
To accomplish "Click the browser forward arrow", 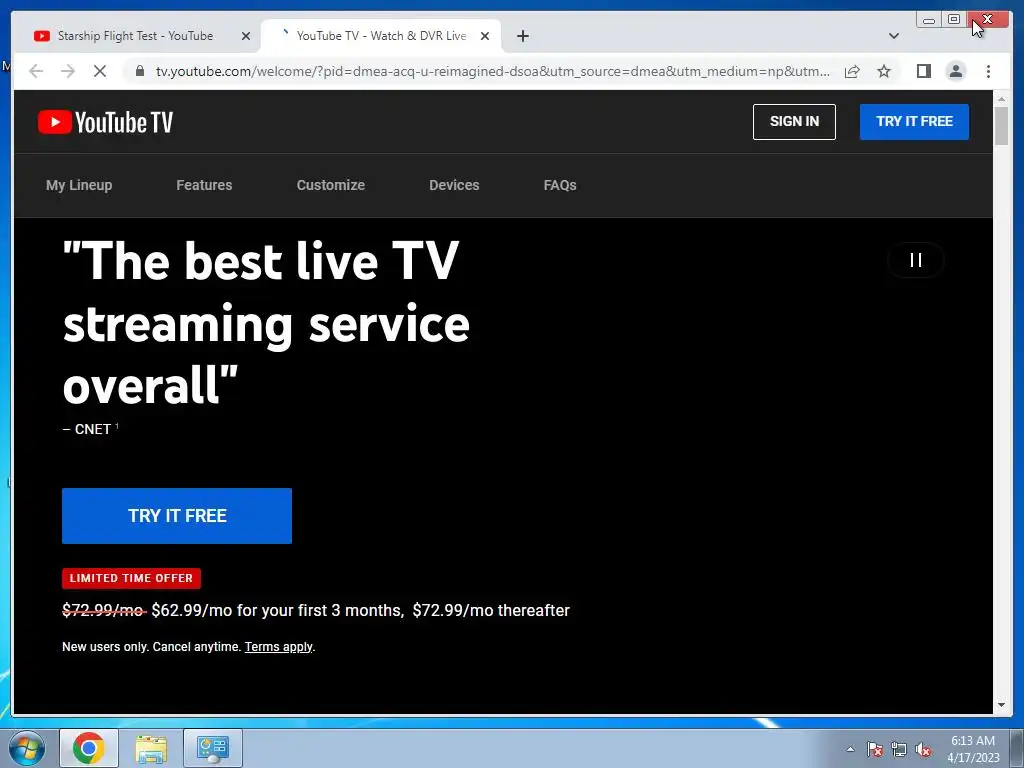I will tap(68, 71).
